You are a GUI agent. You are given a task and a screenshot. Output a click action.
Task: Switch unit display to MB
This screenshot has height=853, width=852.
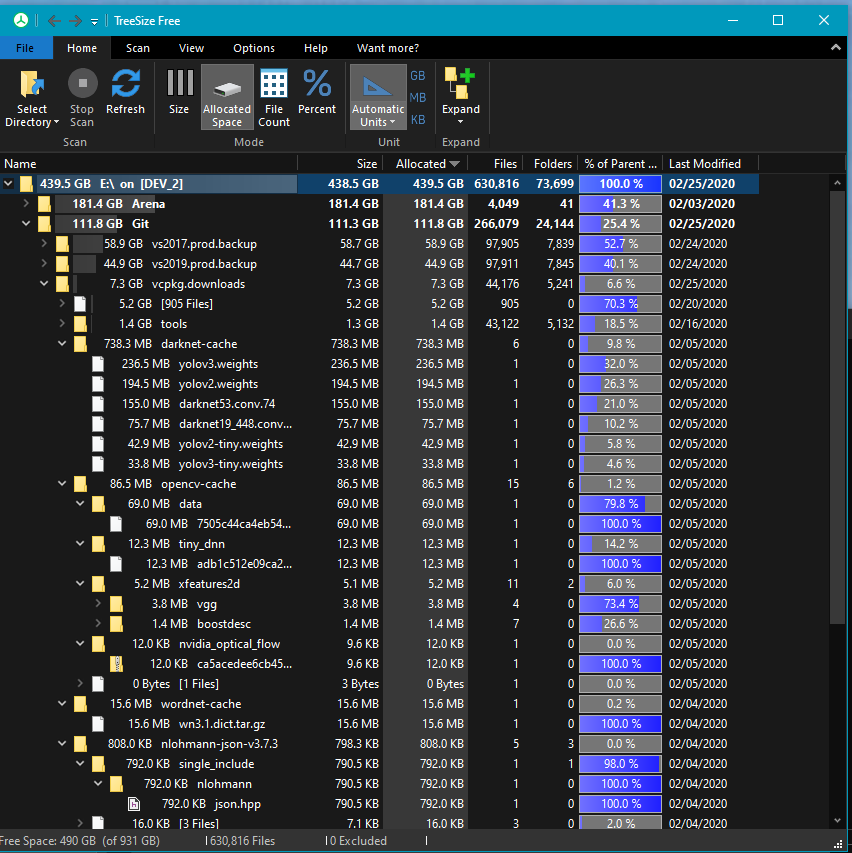click(x=418, y=96)
